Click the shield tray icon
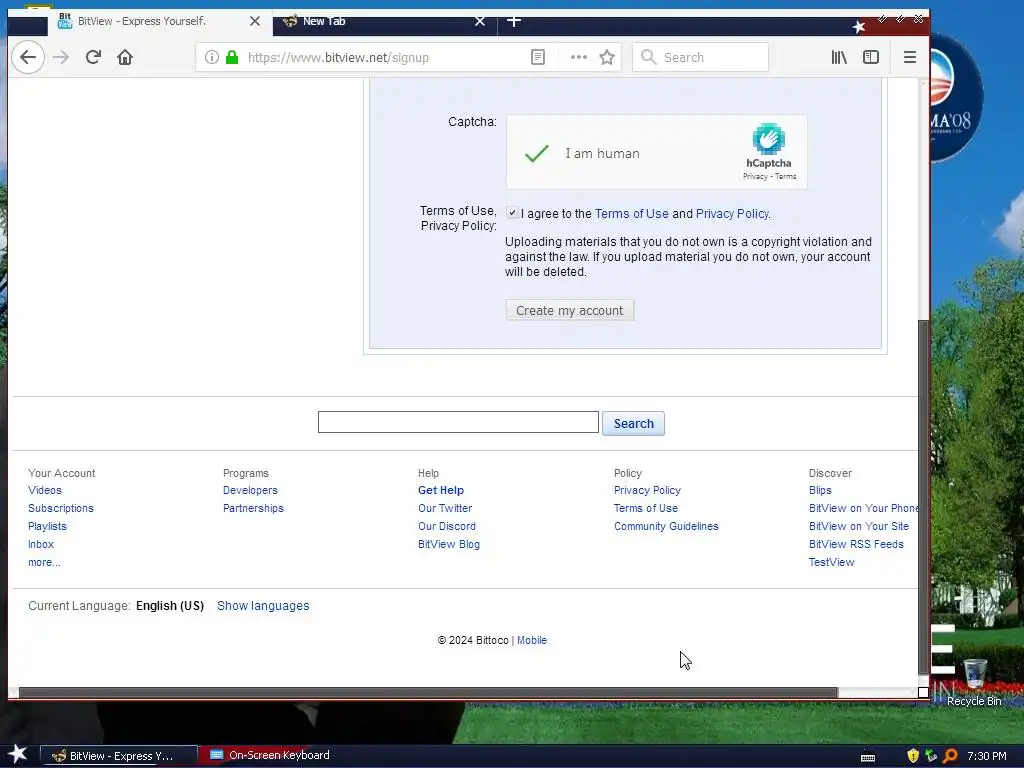The width and height of the screenshot is (1024, 768). [x=913, y=756]
